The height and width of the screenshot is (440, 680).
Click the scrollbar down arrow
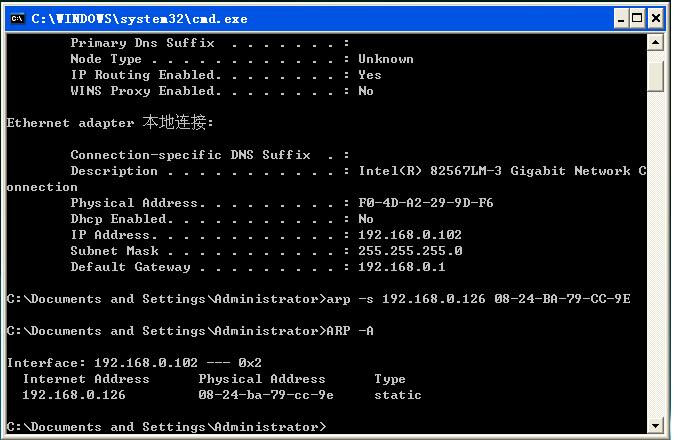655,426
